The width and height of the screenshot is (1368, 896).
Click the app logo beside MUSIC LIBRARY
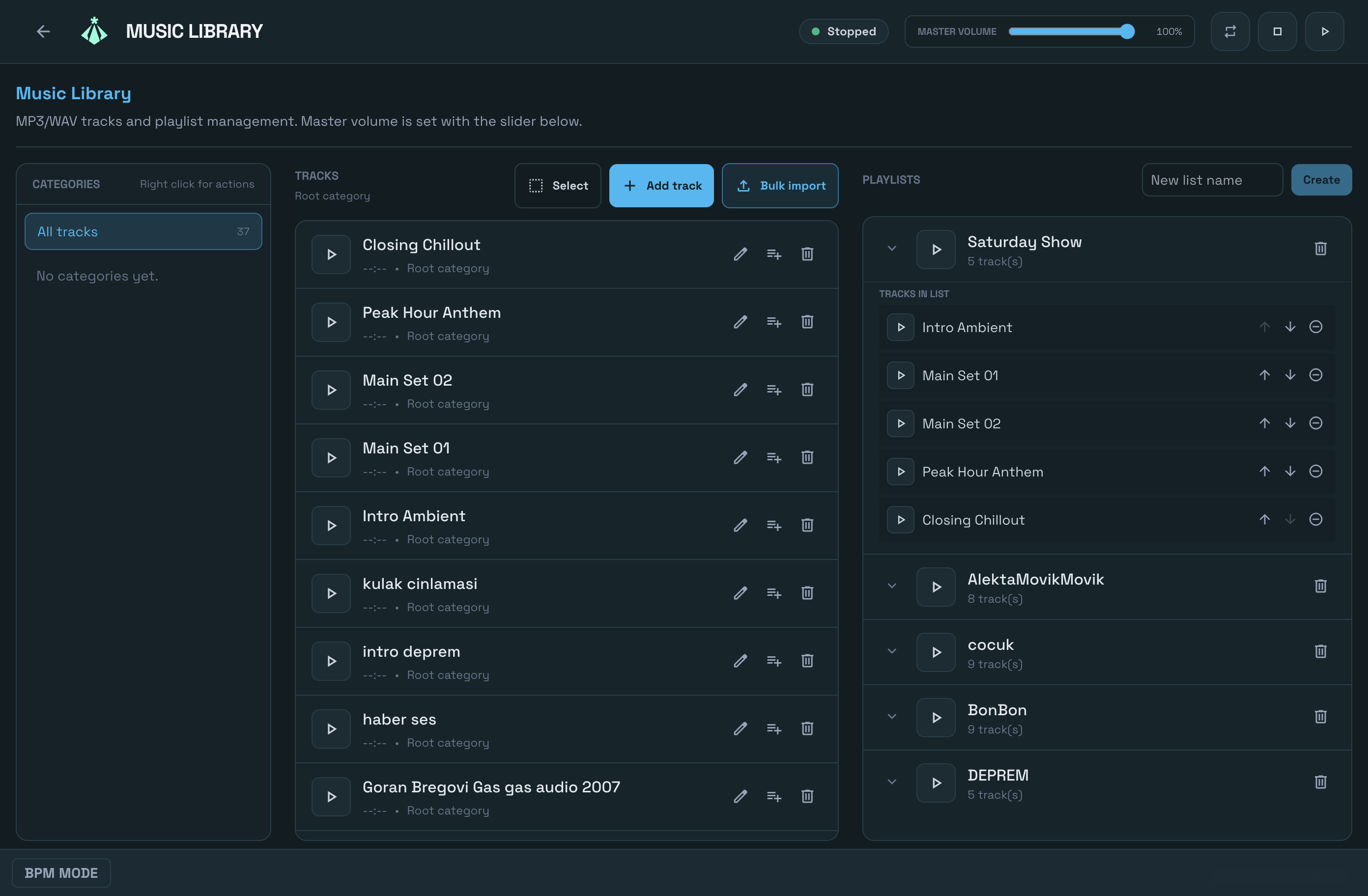click(x=94, y=31)
